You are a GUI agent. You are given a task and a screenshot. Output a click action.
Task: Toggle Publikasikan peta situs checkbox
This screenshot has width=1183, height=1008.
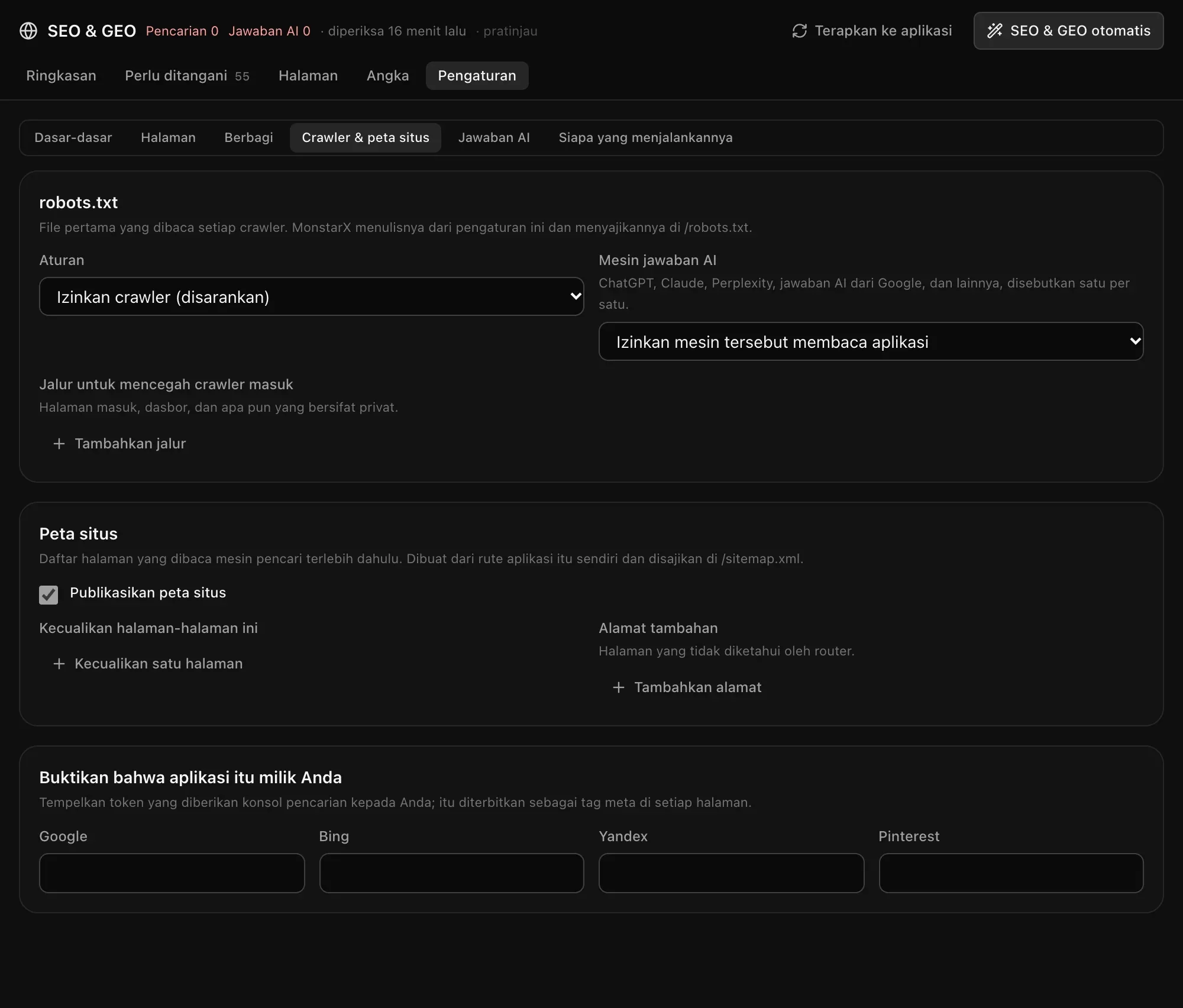tap(49, 595)
